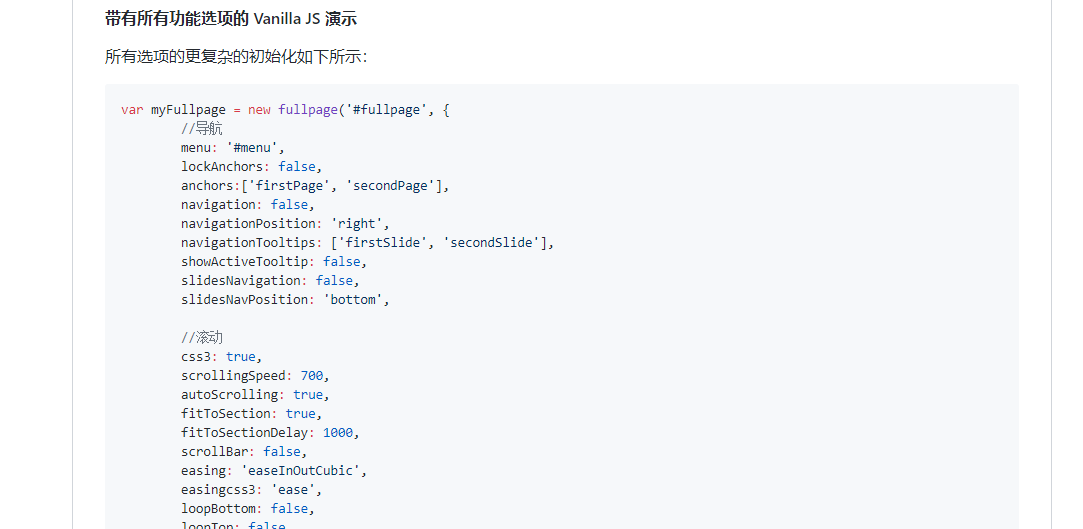Click the anchors firstPage, secondPage line
1083x529 pixels.
coord(316,186)
